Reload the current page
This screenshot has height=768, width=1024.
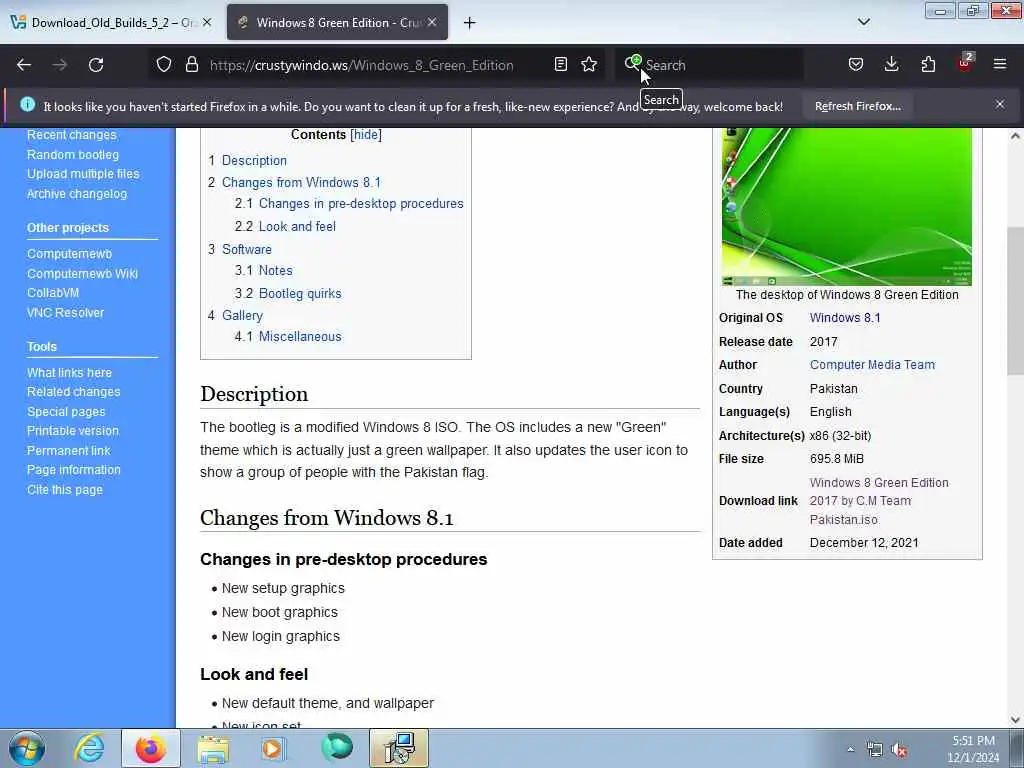pos(96,65)
